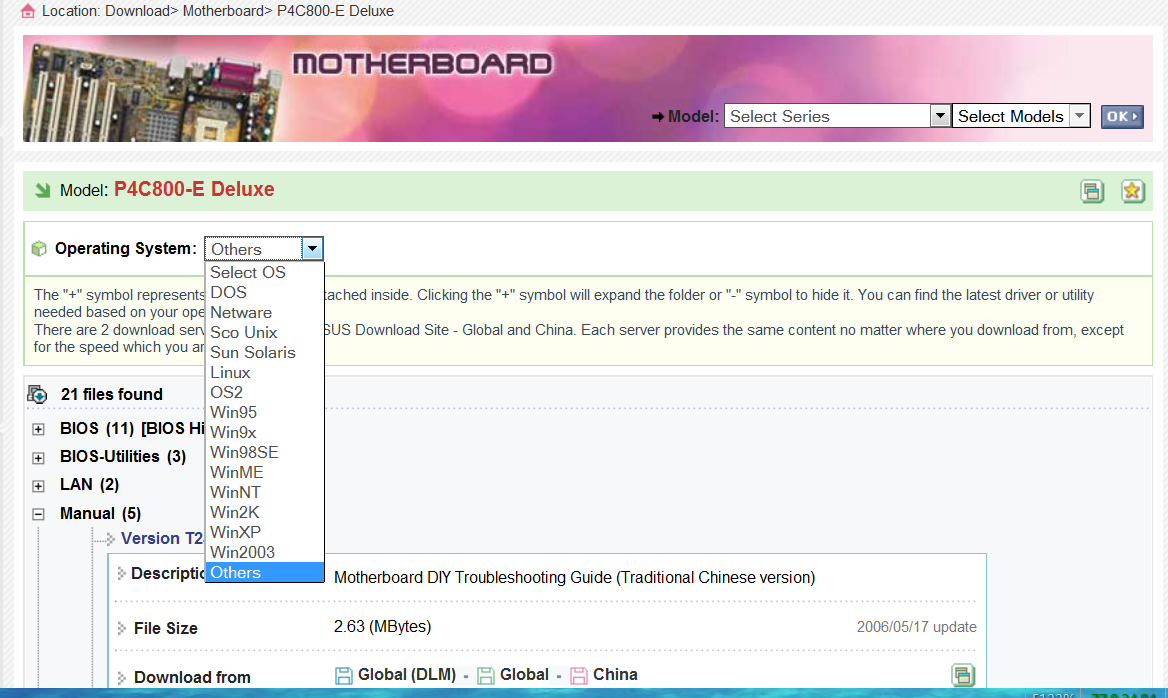Image resolution: width=1168 pixels, height=698 pixels.
Task: Click the 2006/05/17 update date
Action: 916,627
